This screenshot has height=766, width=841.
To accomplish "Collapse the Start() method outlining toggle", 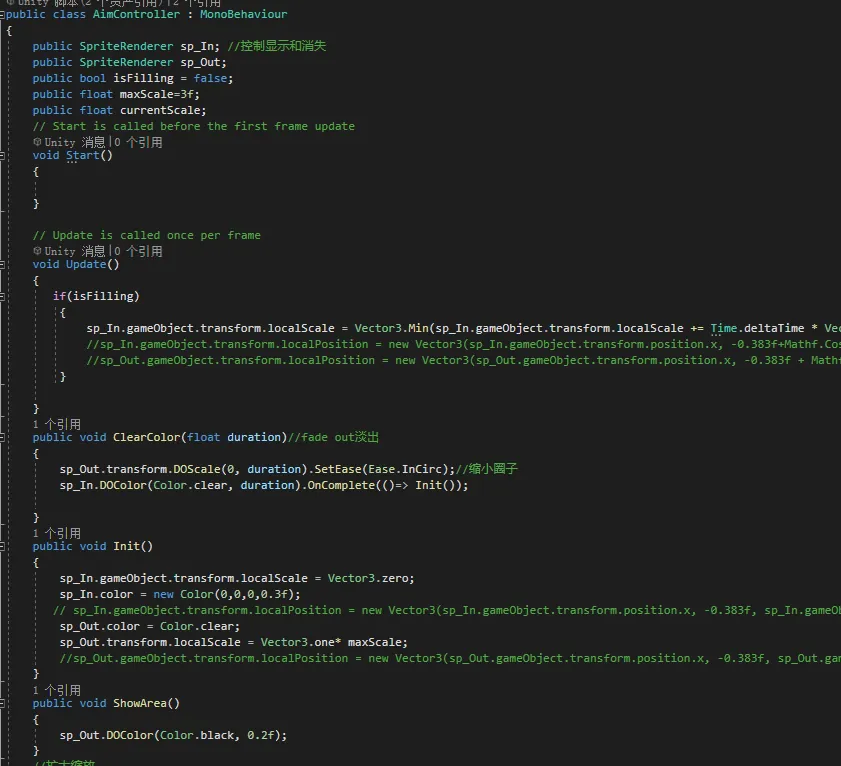I will 2,156.
